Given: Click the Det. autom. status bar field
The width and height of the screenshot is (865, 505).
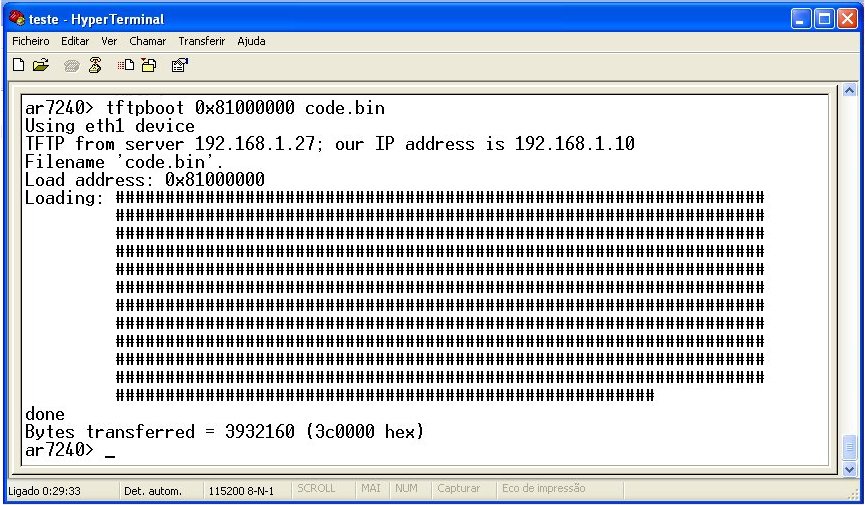Looking at the screenshot, I should (x=152, y=491).
